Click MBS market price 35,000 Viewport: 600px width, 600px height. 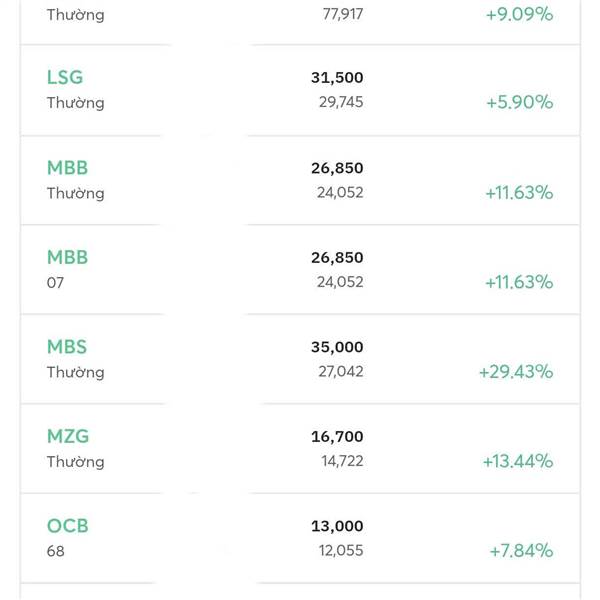point(337,347)
